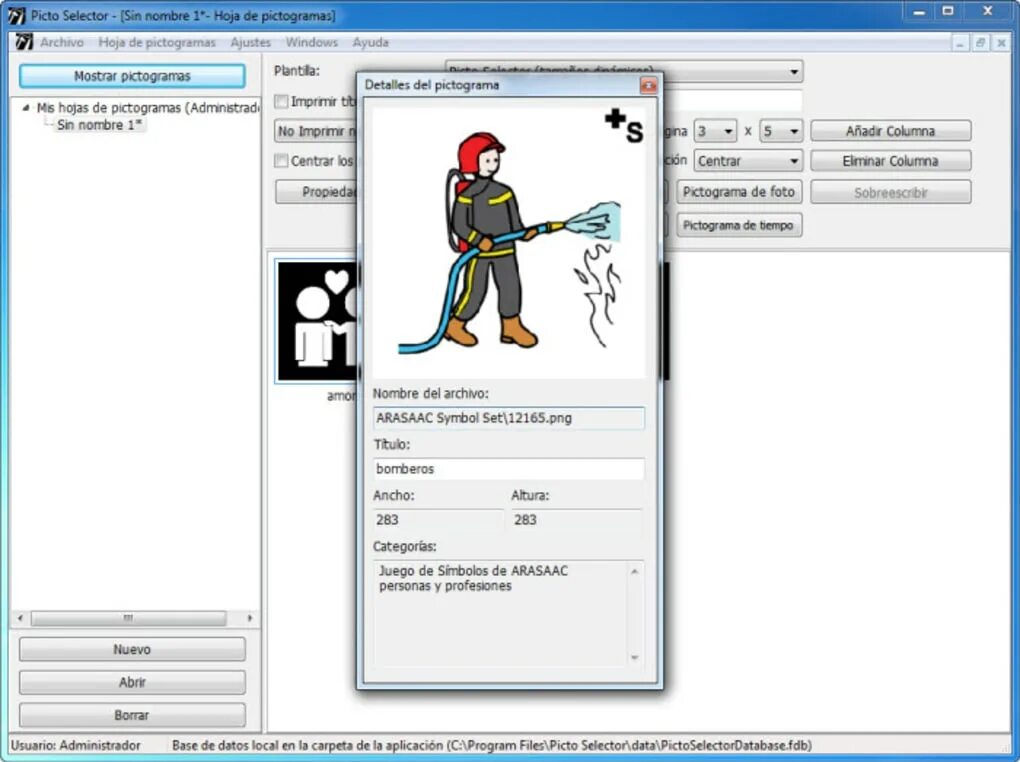Image resolution: width=1020 pixels, height=762 pixels.
Task: Click the Abrir button
Action: (132, 682)
